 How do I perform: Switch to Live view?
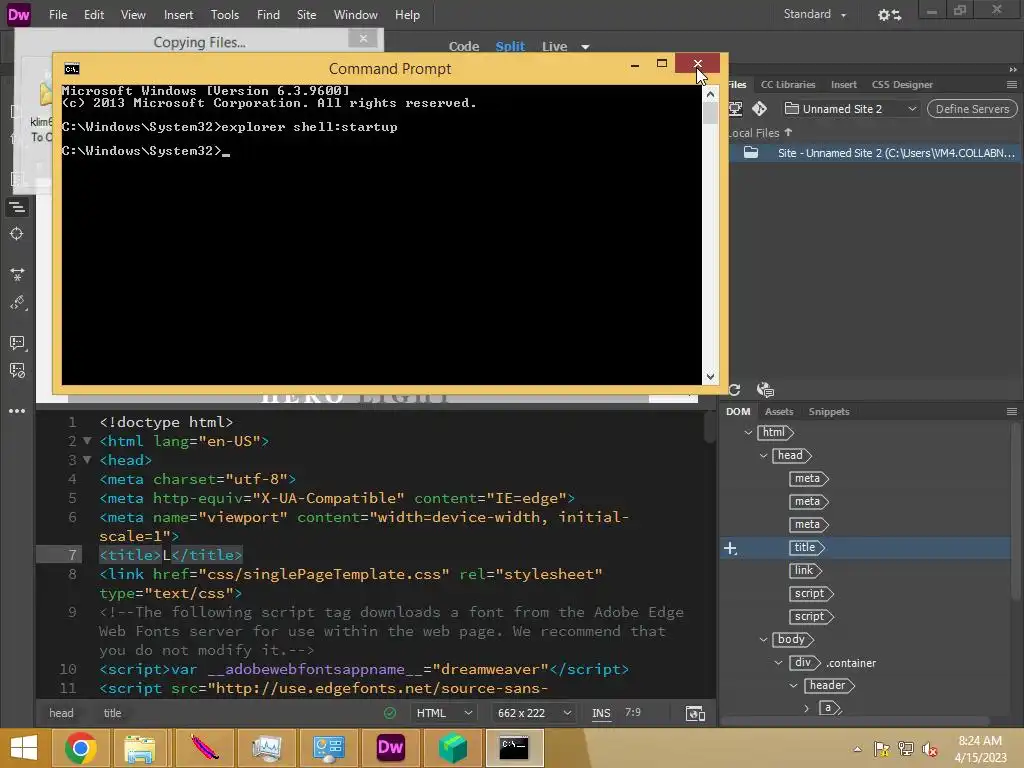coord(554,46)
